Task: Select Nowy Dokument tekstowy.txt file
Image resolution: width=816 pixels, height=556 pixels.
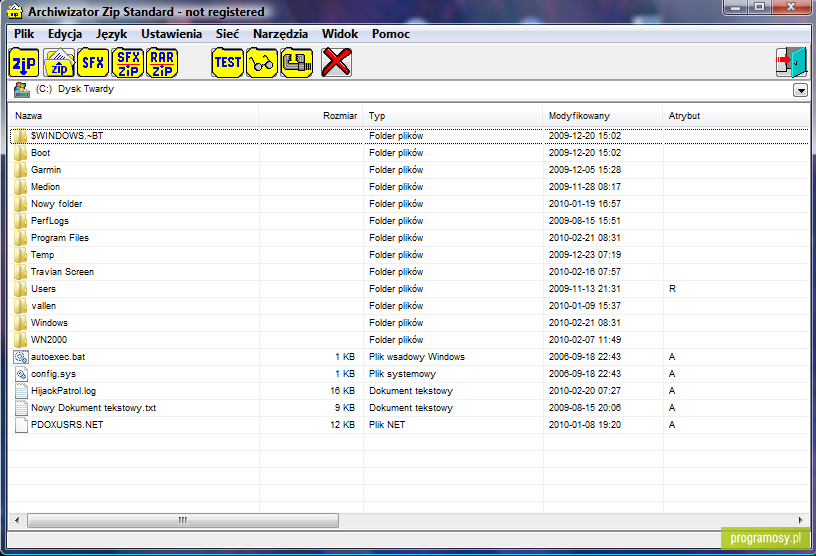Action: 94,408
